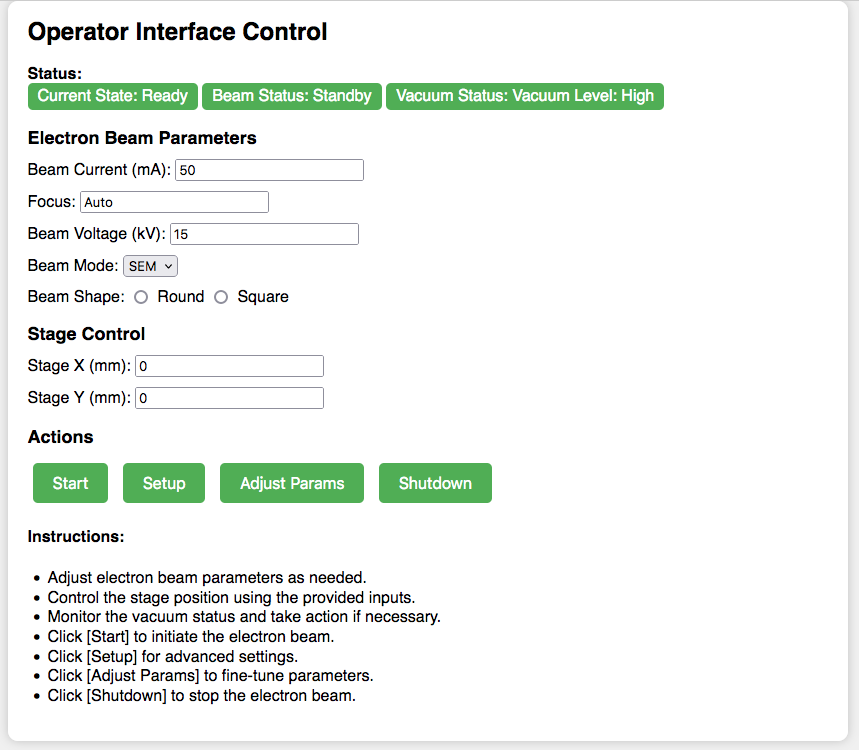Click the Operator Interface Control heading
Viewport: 859px width, 750px height.
(x=177, y=32)
